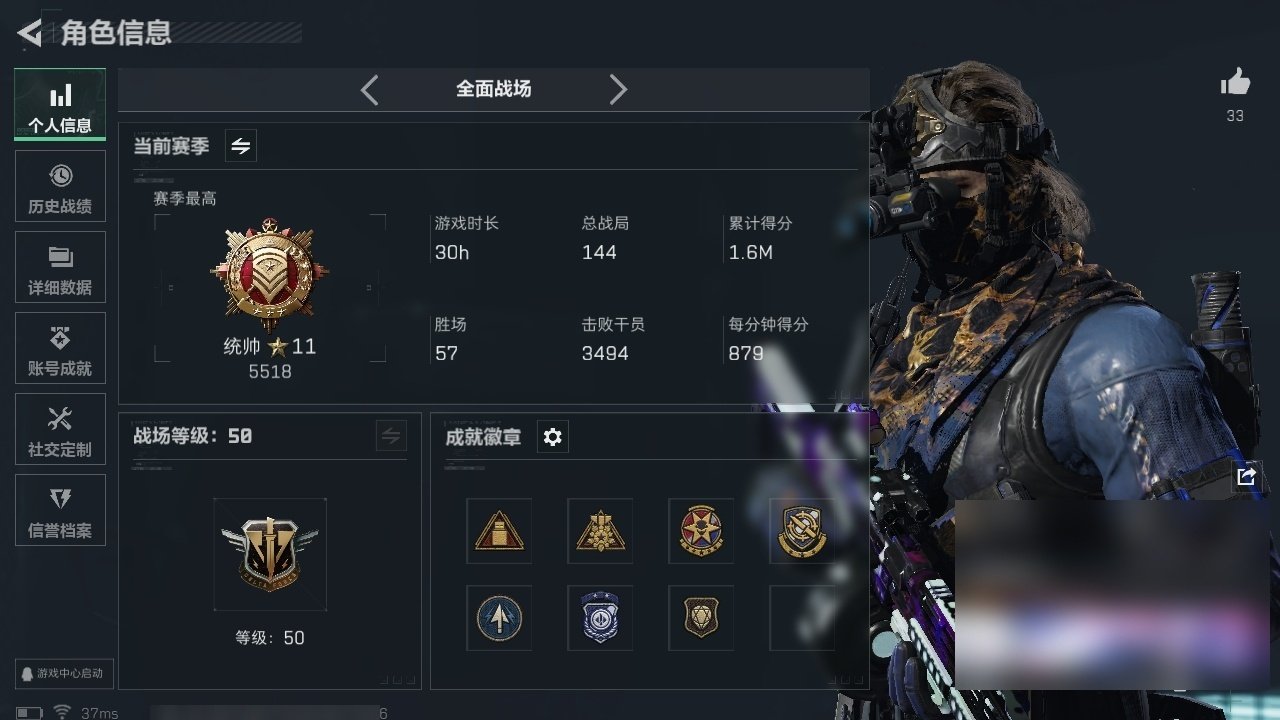Screen dimensions: 1280x720
Task: Select the first pyramid achievement badge
Action: tap(499, 531)
